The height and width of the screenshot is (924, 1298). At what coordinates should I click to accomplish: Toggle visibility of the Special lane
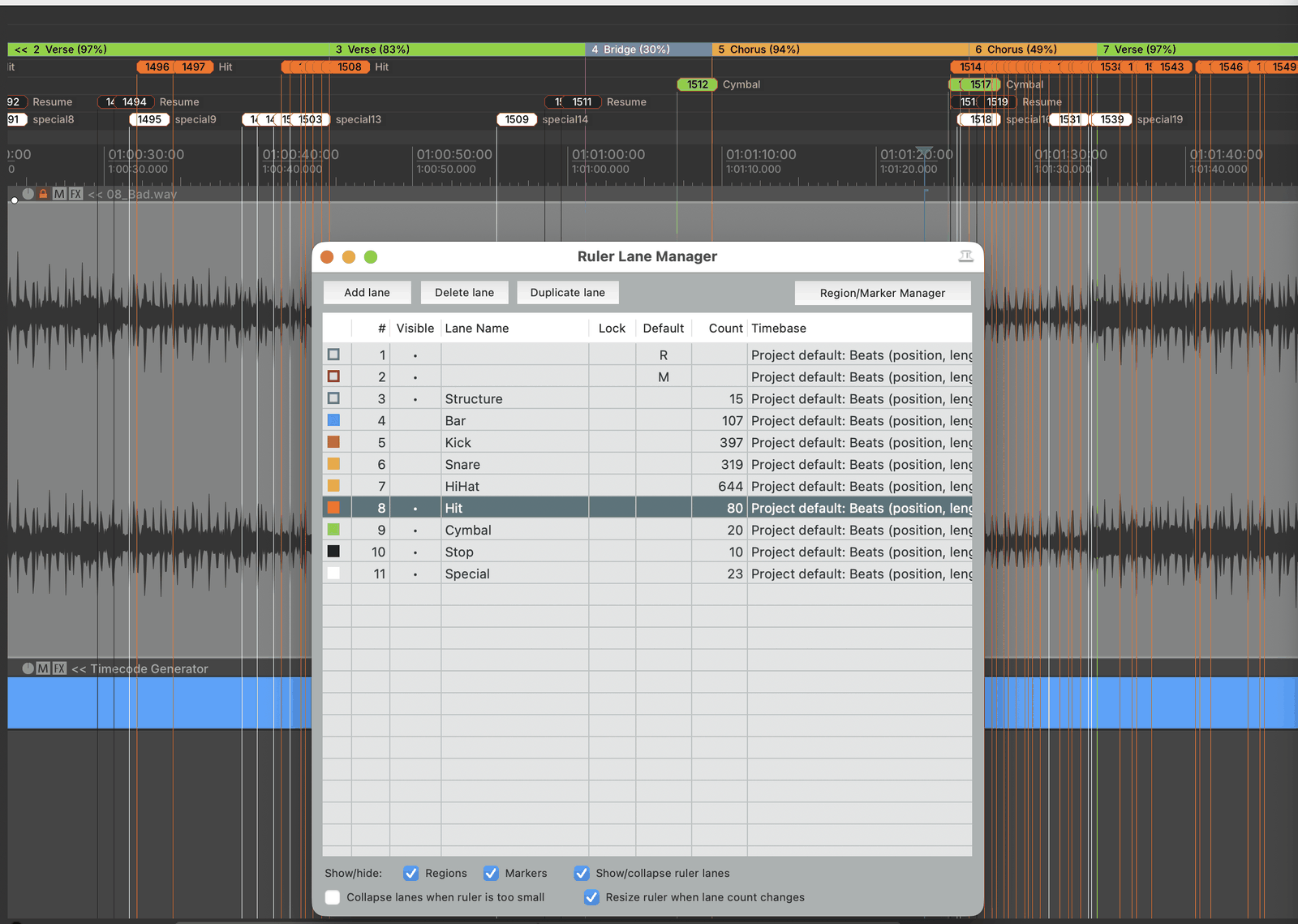pos(415,574)
